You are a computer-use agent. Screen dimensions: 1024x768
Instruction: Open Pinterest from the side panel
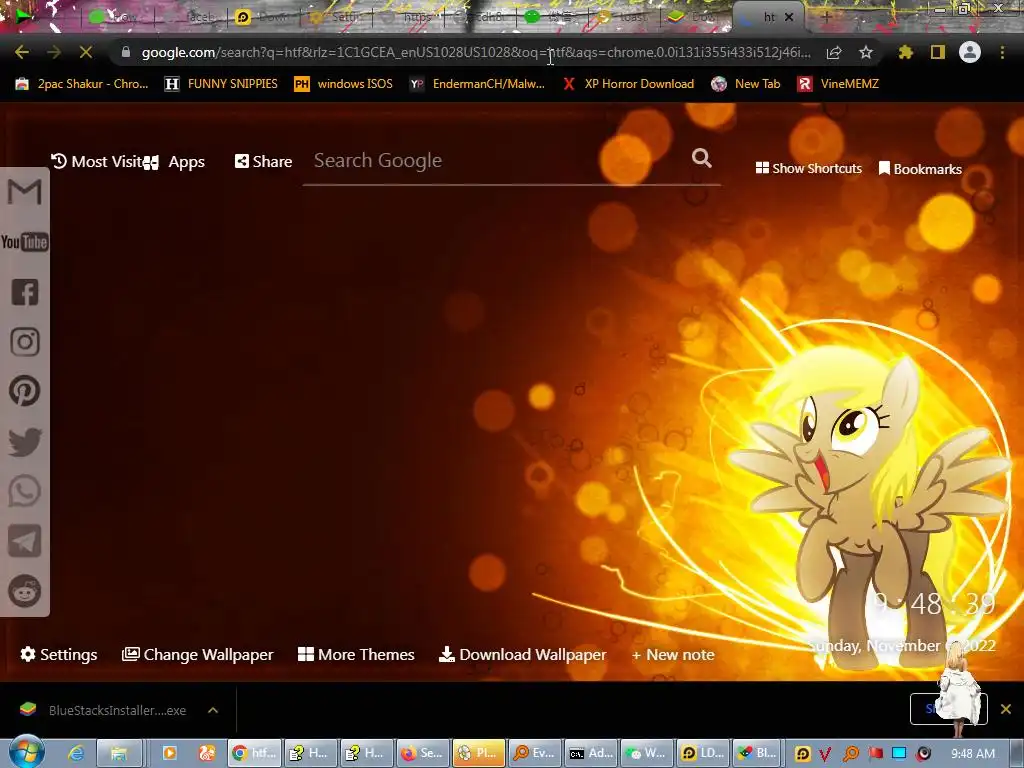(x=25, y=391)
